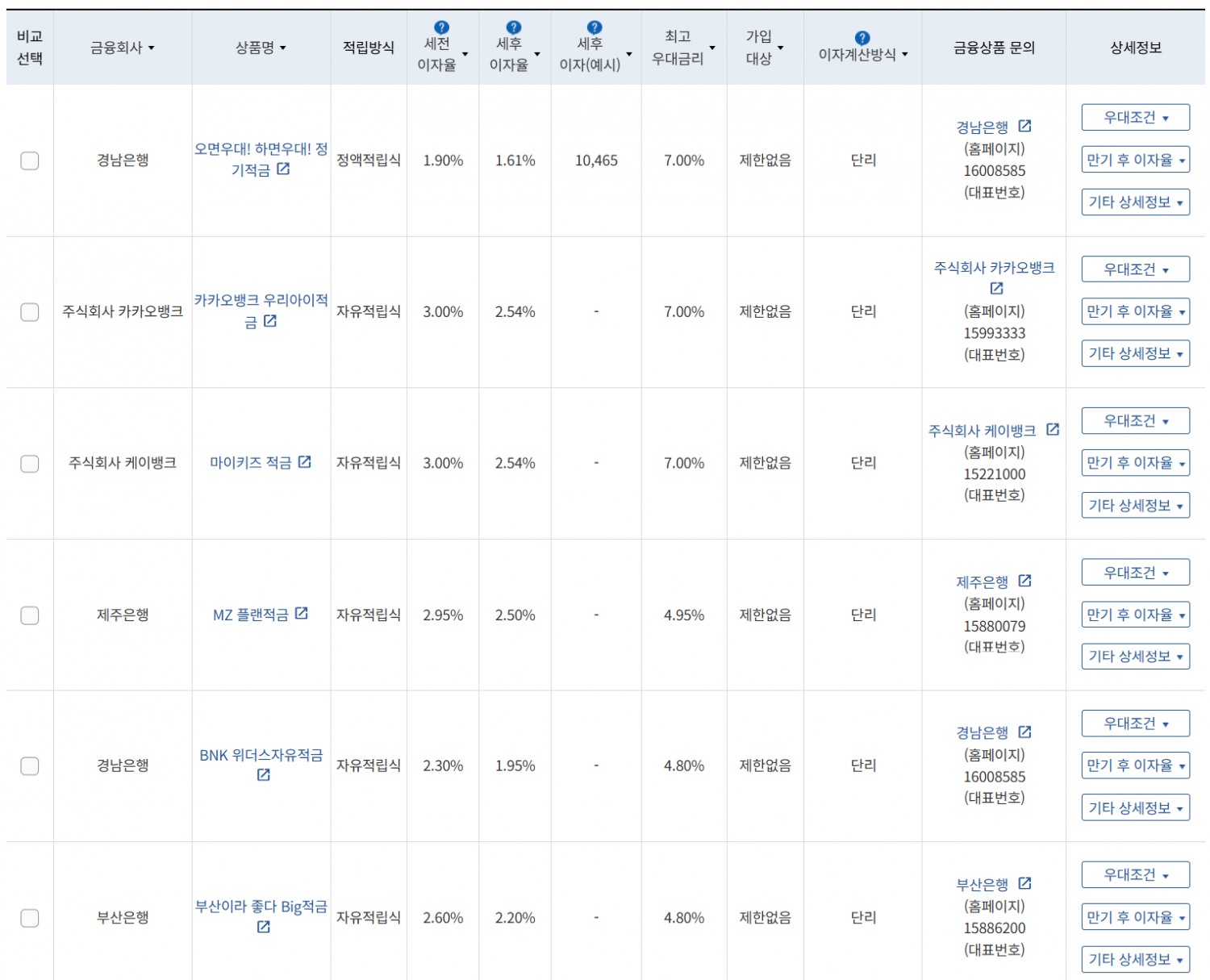Expand 우대조건 for 경남은행 정기적금 row
The width and height of the screenshot is (1210, 980).
[1136, 118]
